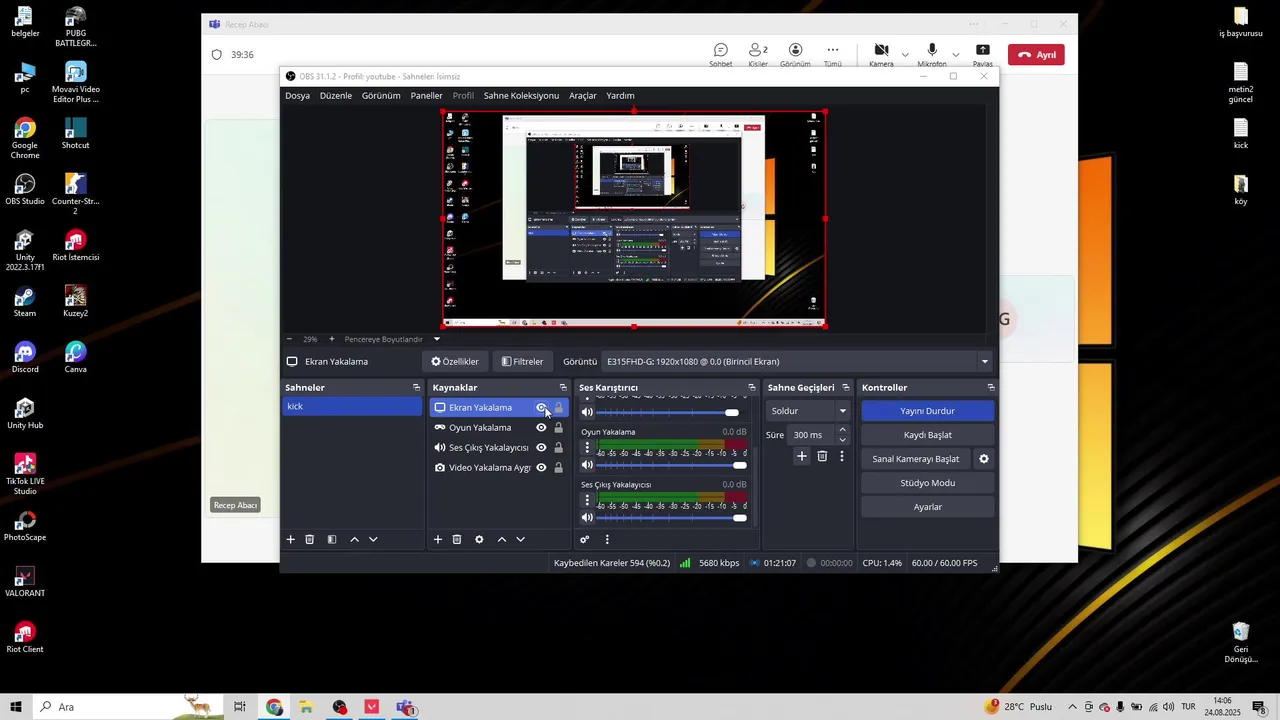1280x720 pixels.
Task: Hide the Video Yakalama Aygıtı source
Action: 541,468
